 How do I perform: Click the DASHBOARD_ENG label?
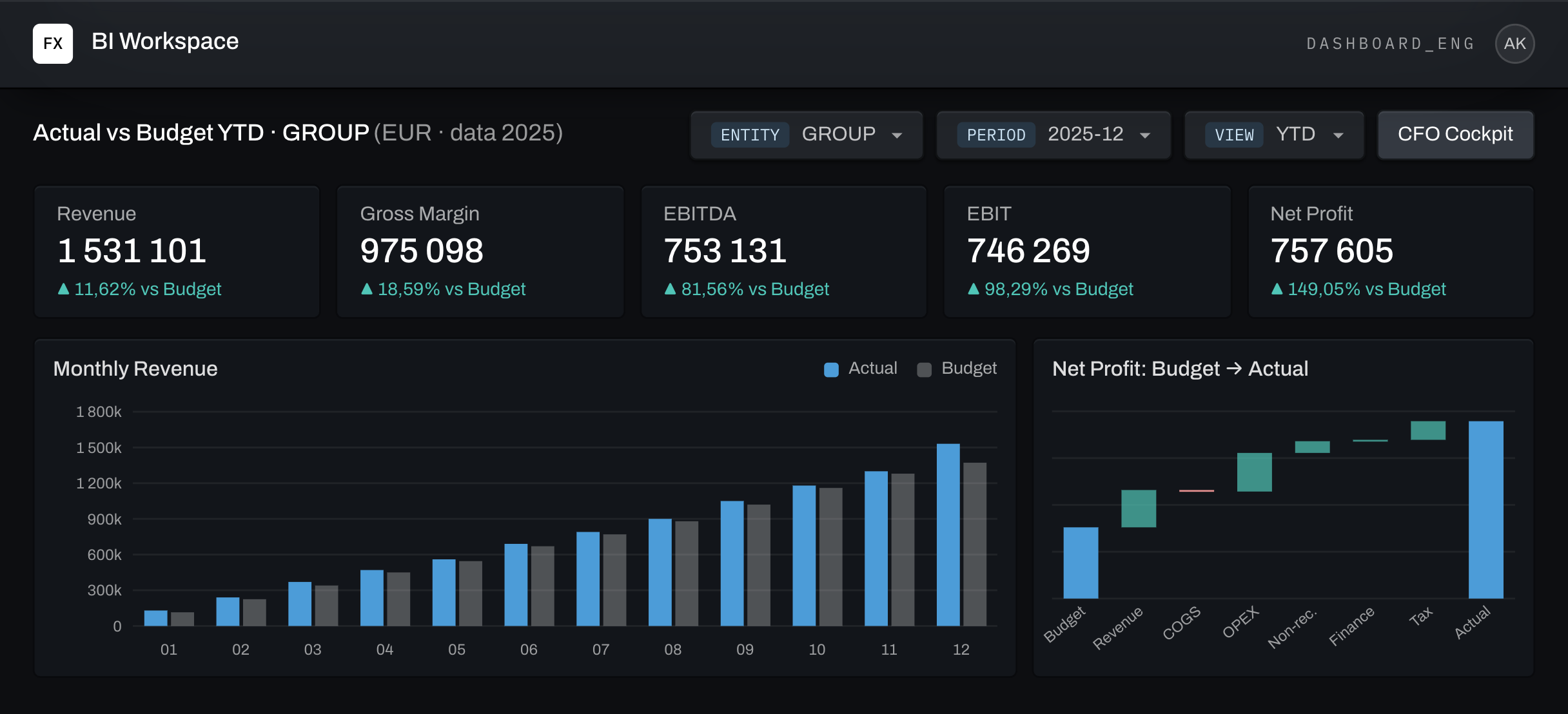click(1391, 43)
